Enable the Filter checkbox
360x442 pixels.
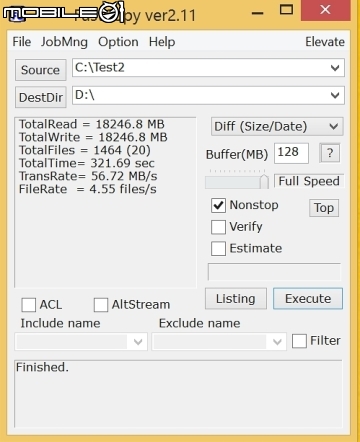[299, 341]
